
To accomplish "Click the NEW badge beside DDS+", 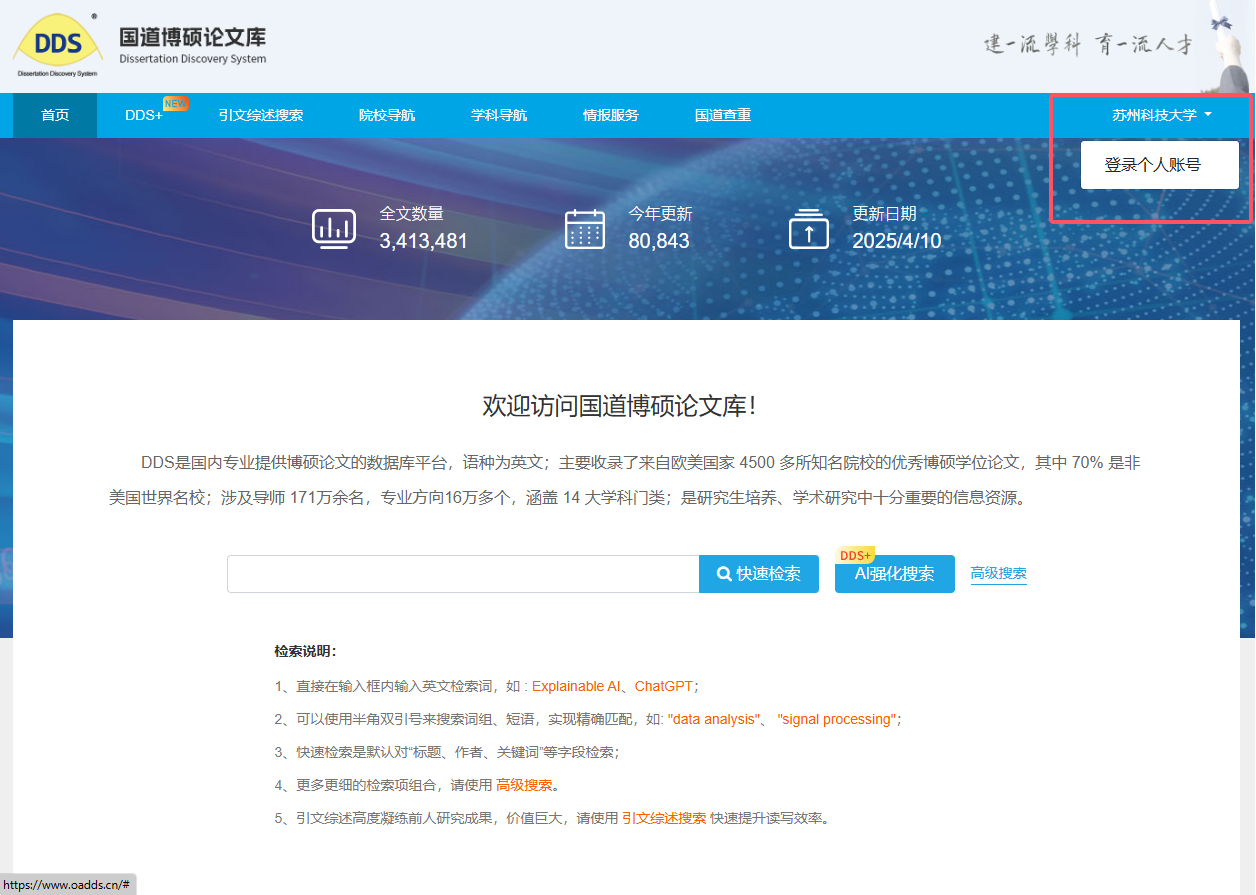I will pyautogui.click(x=176, y=103).
